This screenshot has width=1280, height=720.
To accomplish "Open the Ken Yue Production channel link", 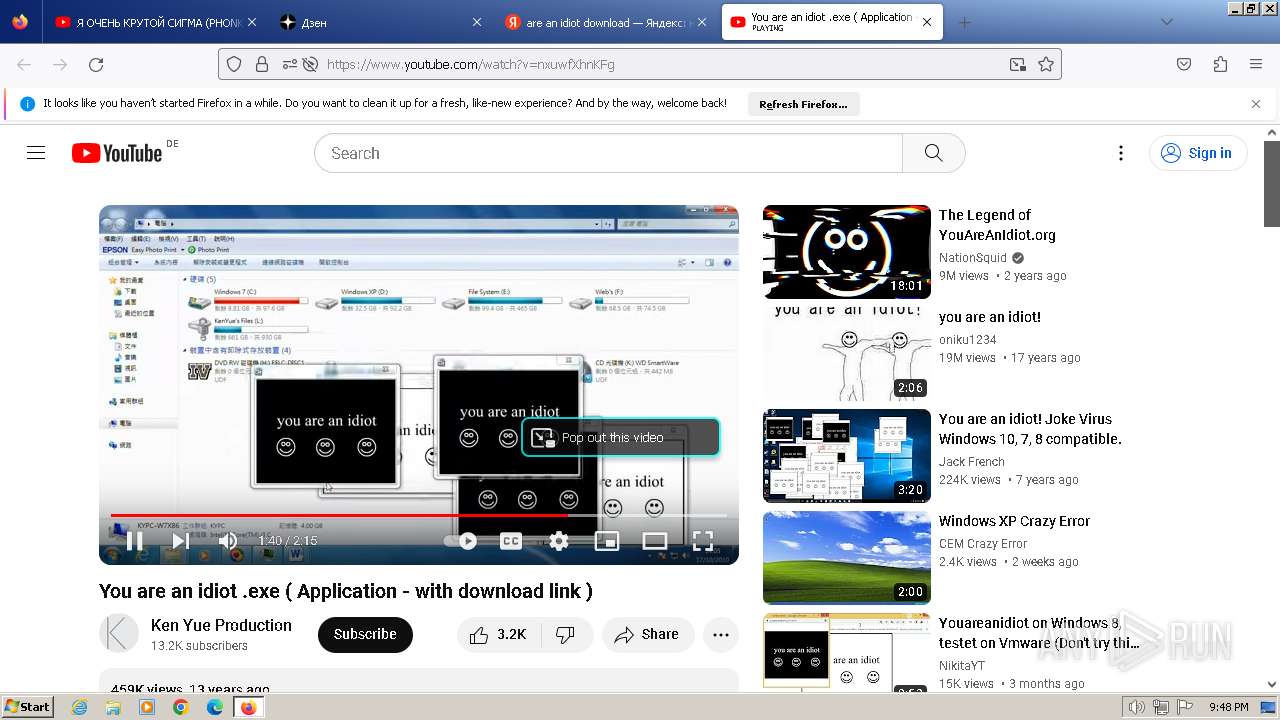I will tap(221, 625).
